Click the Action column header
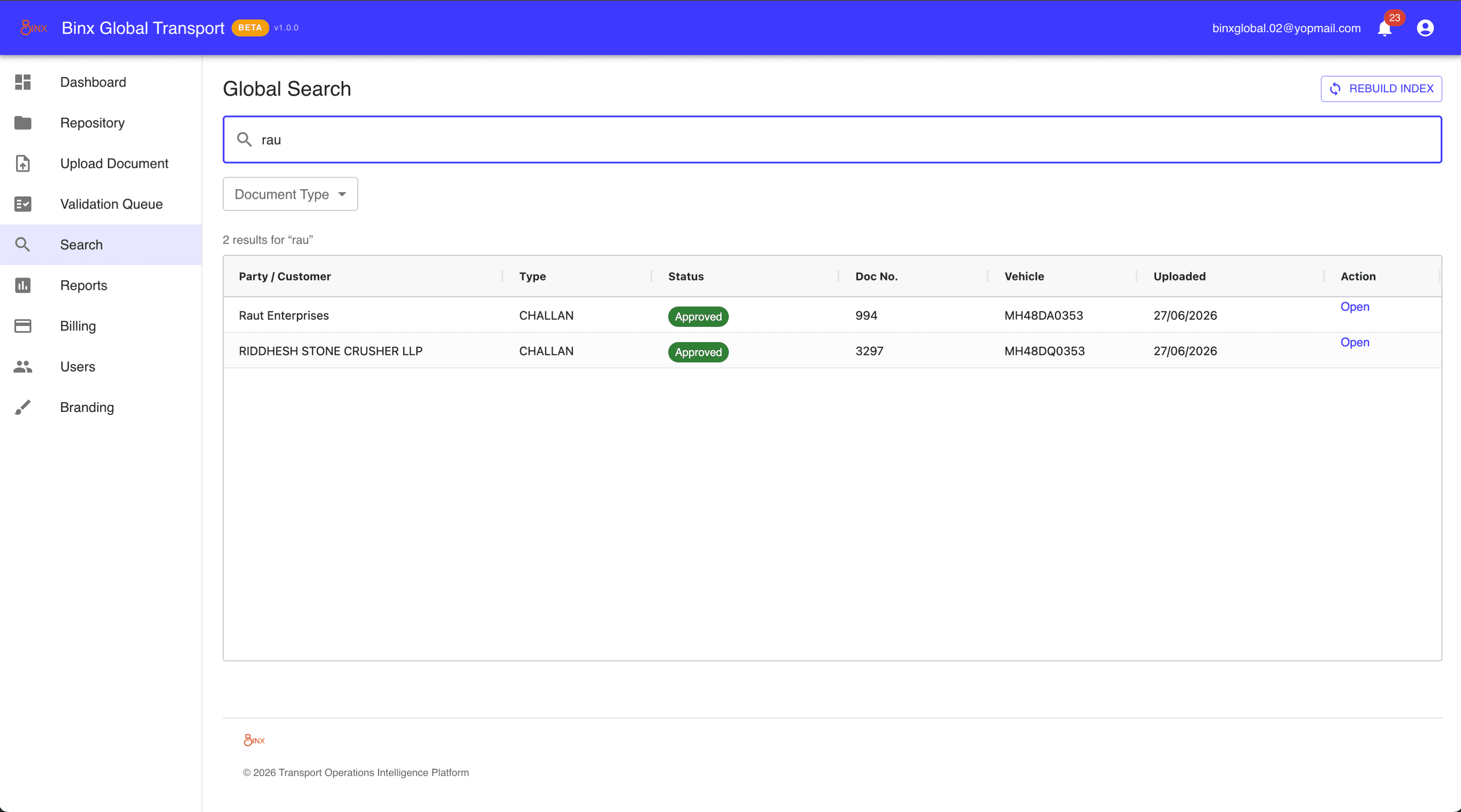This screenshot has width=1461, height=812. pos(1358,276)
